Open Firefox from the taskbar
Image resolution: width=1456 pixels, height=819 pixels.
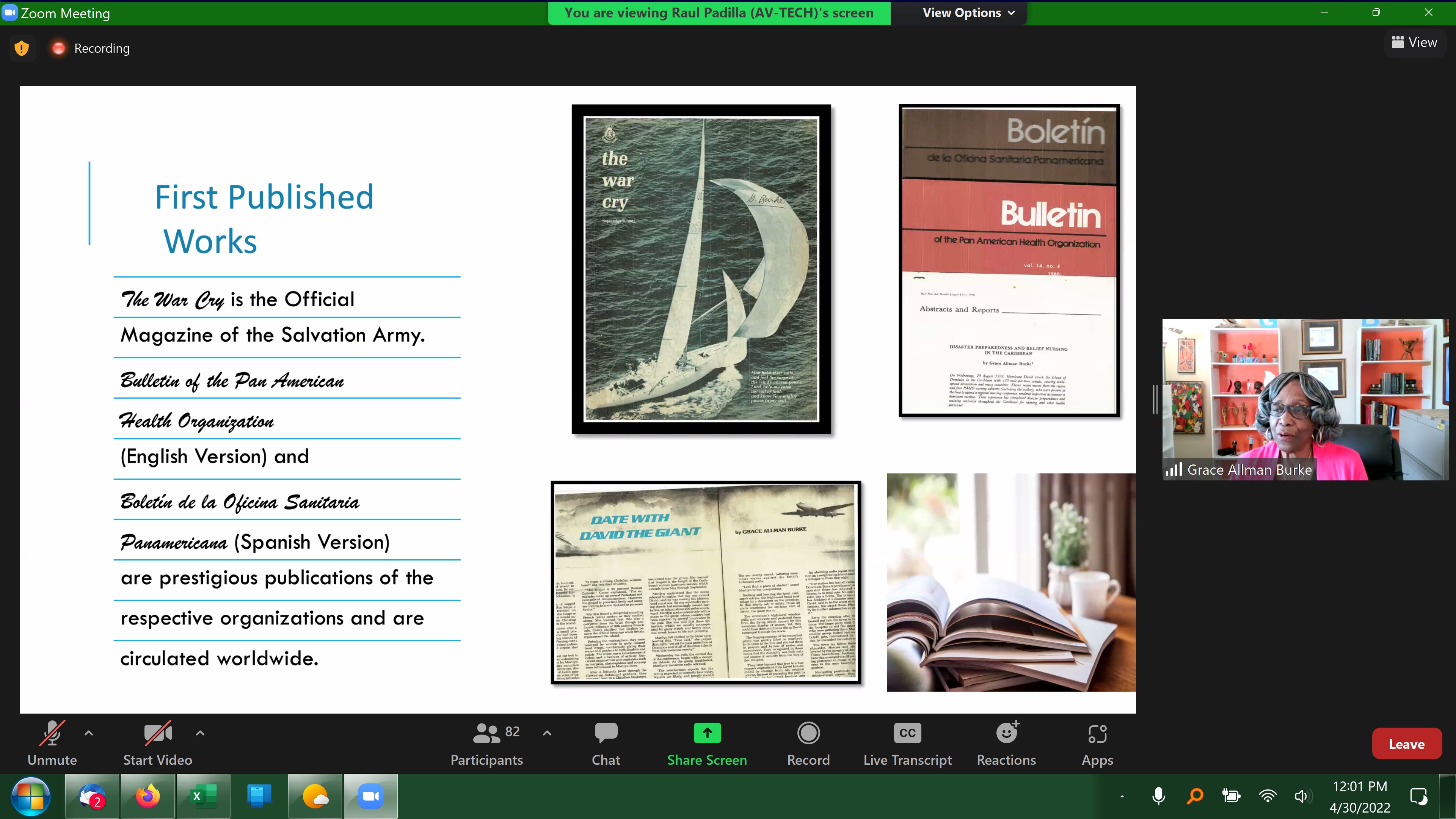(x=147, y=796)
